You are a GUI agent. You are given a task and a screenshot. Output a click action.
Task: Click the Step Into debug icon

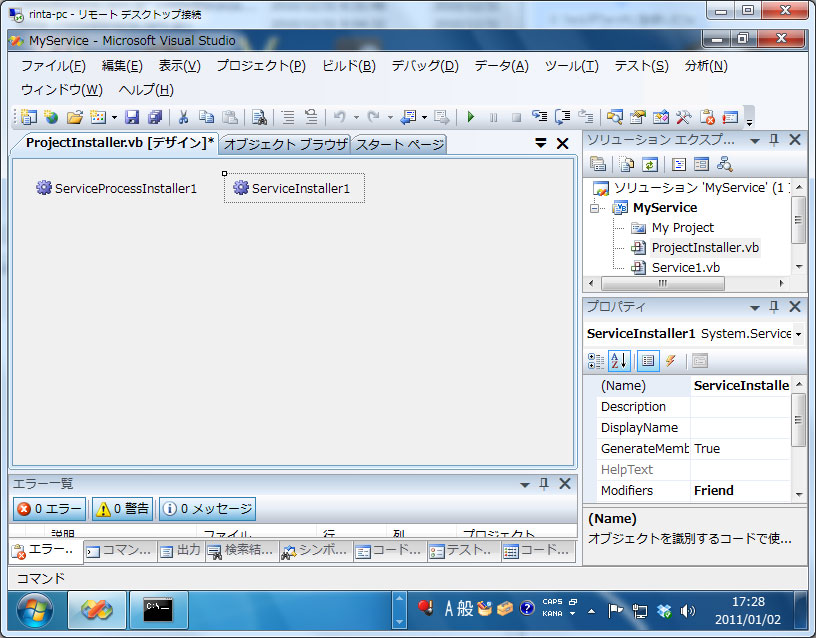pos(539,117)
